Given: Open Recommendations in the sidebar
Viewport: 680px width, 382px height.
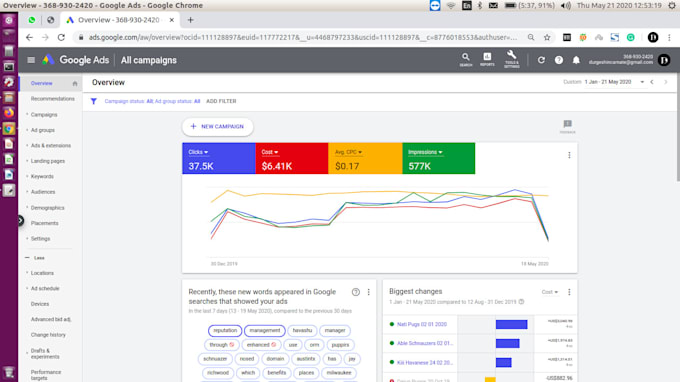Looking at the screenshot, I should [x=52, y=99].
